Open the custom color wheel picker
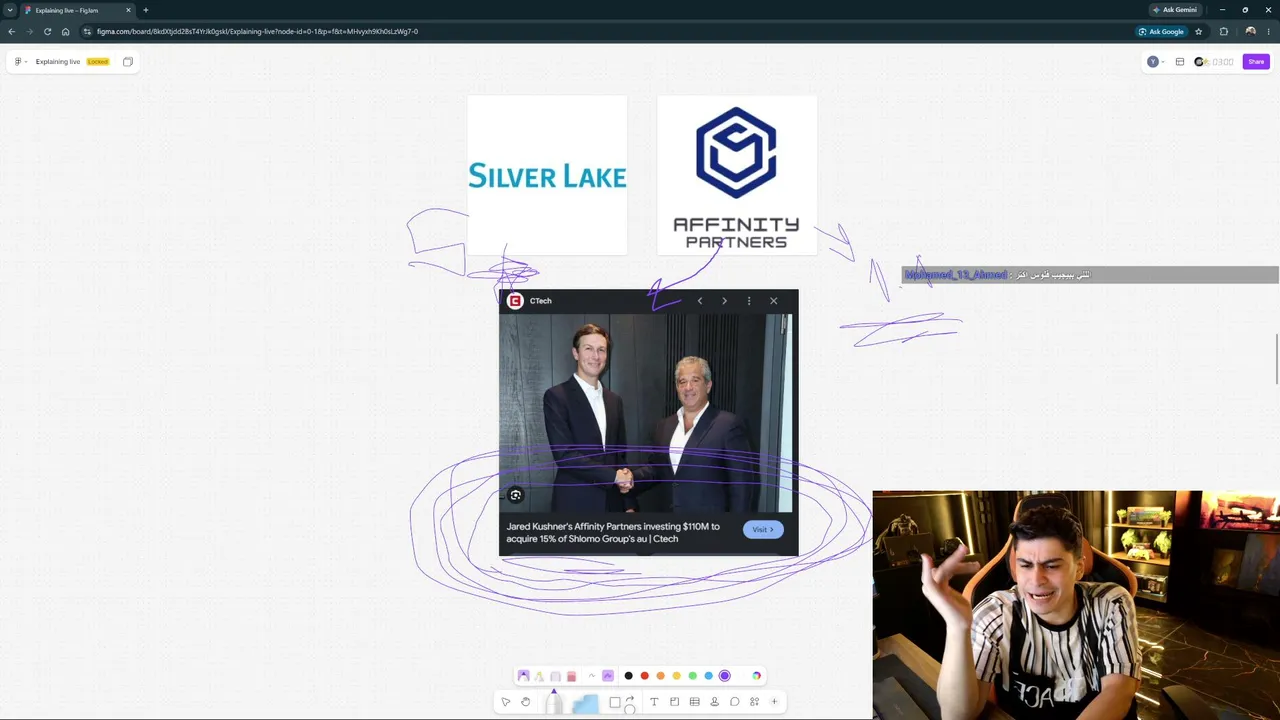1280x720 pixels. point(756,676)
